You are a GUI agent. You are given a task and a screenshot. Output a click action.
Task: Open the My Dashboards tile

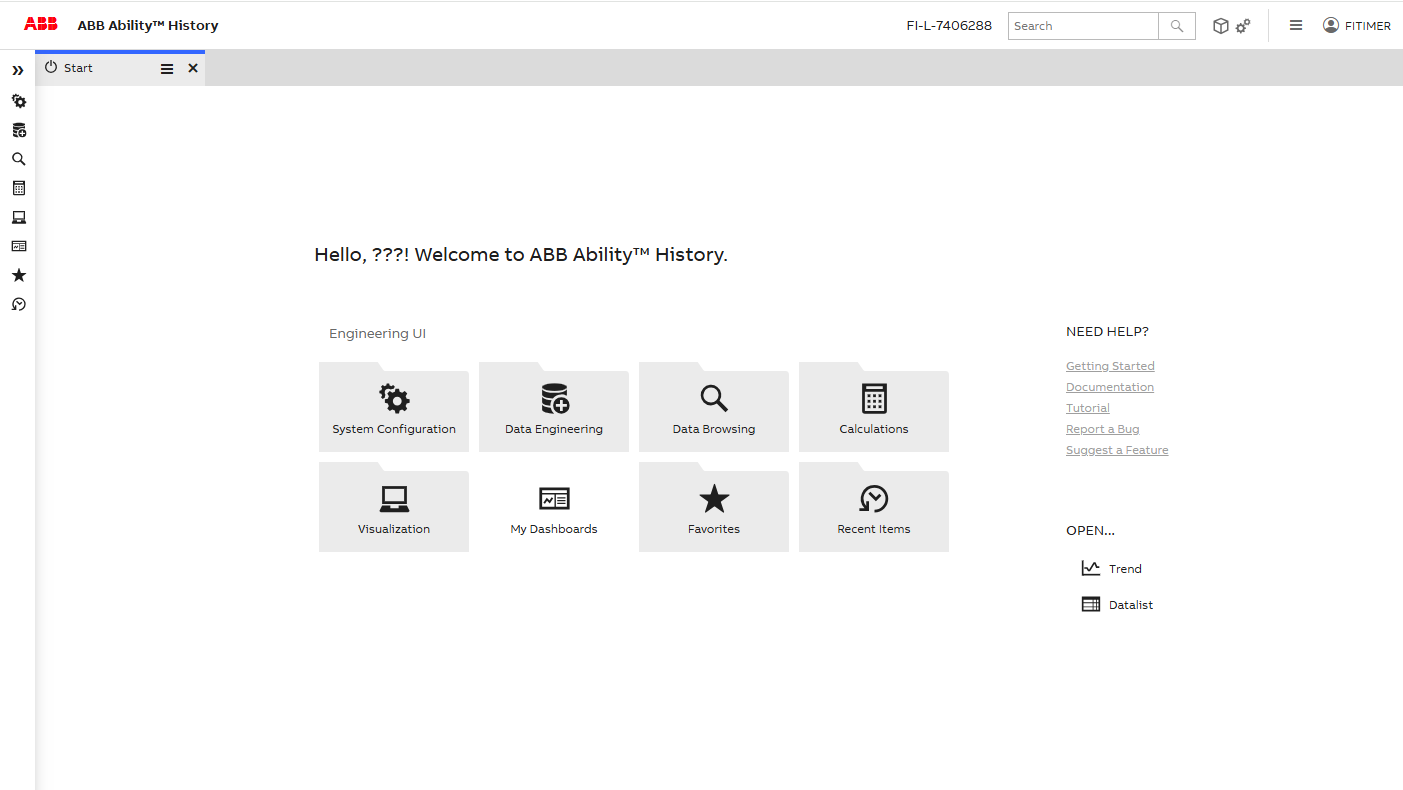tap(554, 507)
